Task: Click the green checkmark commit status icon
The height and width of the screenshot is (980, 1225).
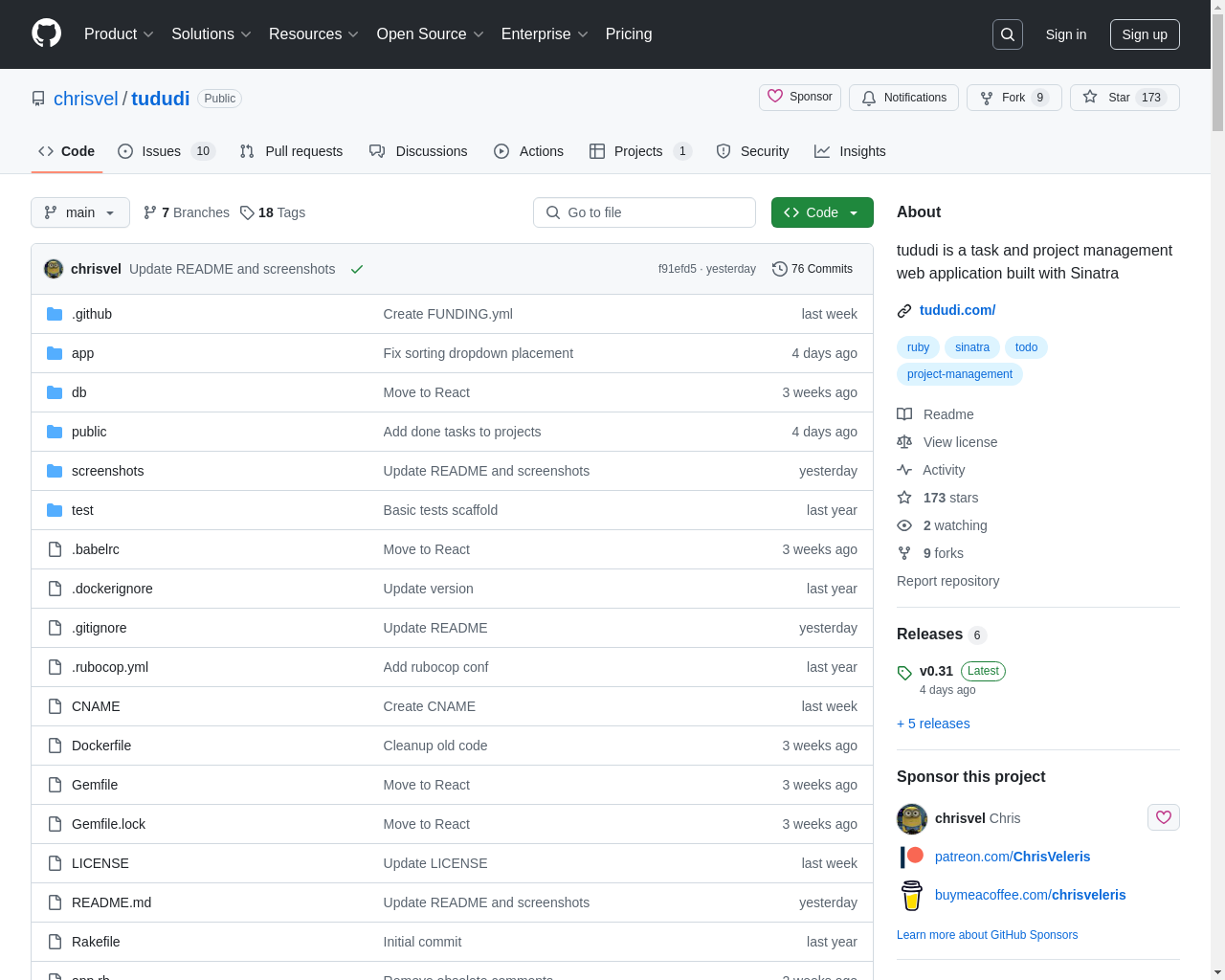Action: [x=357, y=269]
